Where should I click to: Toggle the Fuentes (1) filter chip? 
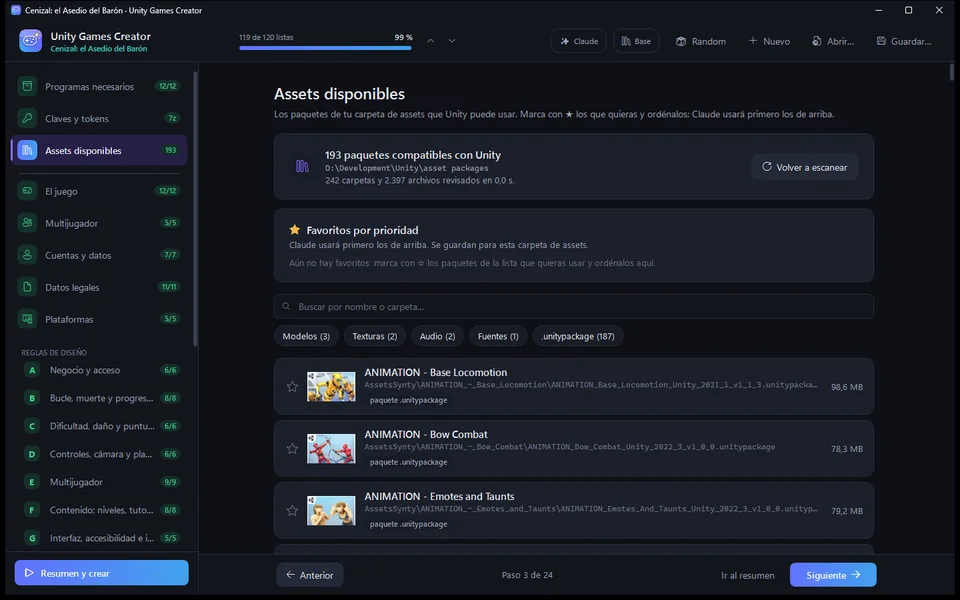(498, 336)
